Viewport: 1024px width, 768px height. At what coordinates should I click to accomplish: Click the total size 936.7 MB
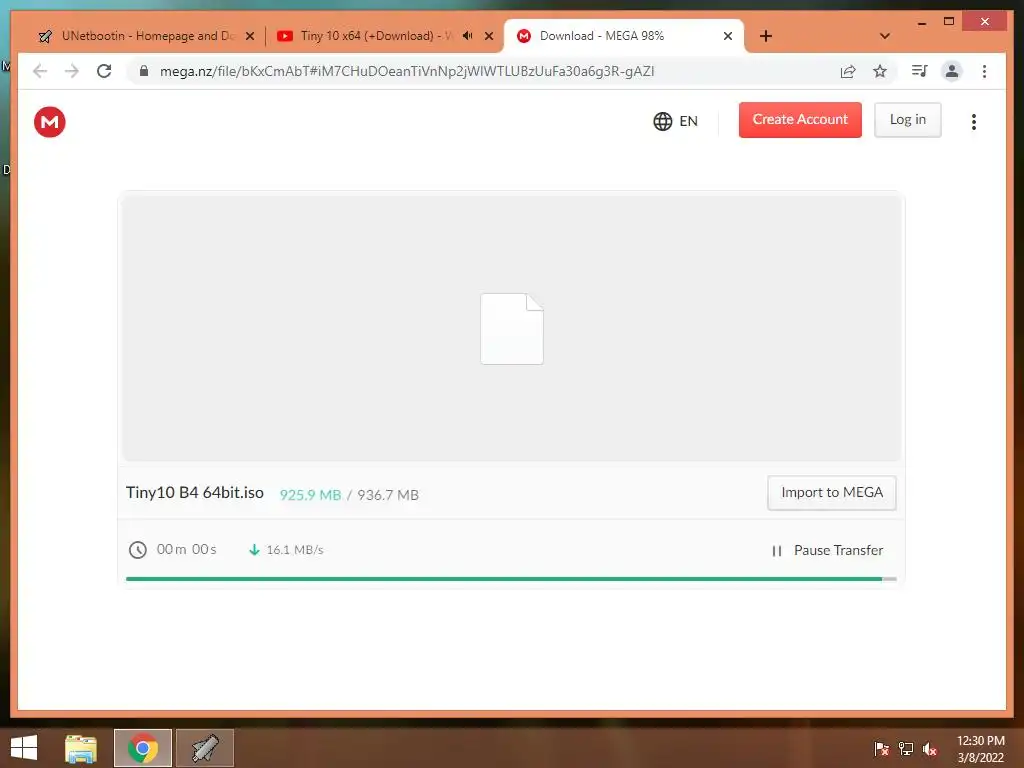click(388, 495)
